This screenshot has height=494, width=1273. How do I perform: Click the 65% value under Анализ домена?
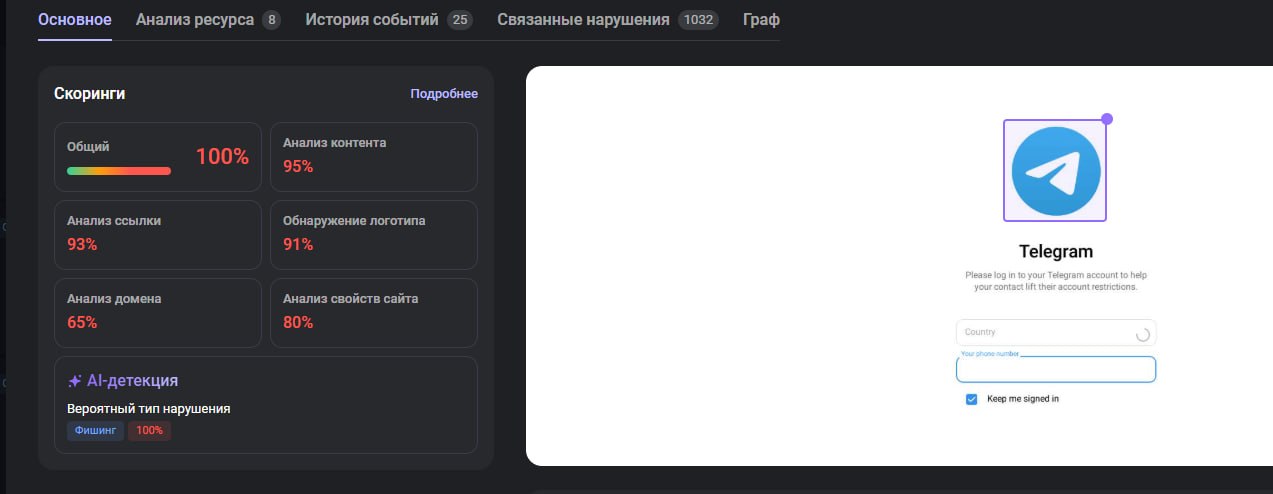(x=82, y=322)
